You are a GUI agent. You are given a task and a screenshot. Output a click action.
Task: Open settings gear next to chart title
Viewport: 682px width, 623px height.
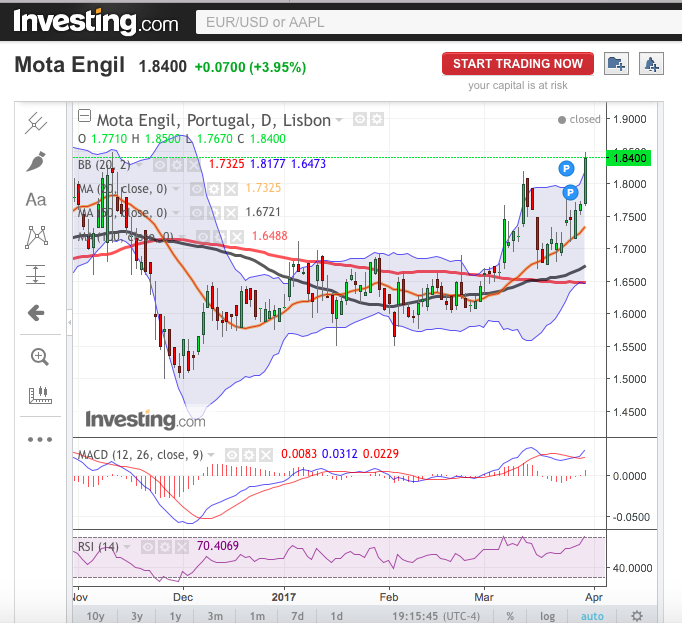point(377,119)
